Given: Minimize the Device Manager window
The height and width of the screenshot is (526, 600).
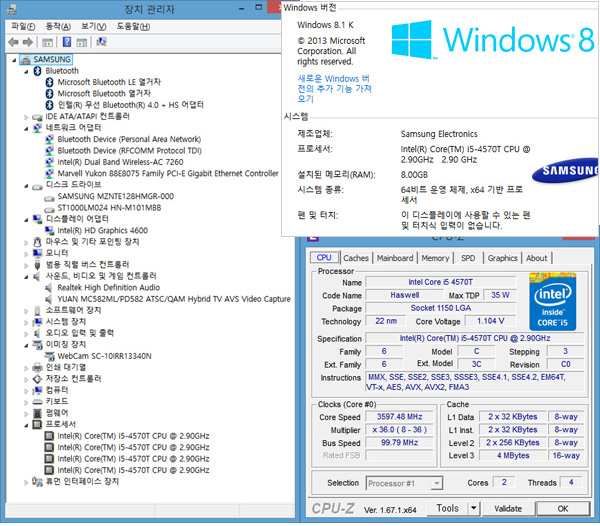Looking at the screenshot, I should [x=241, y=8].
